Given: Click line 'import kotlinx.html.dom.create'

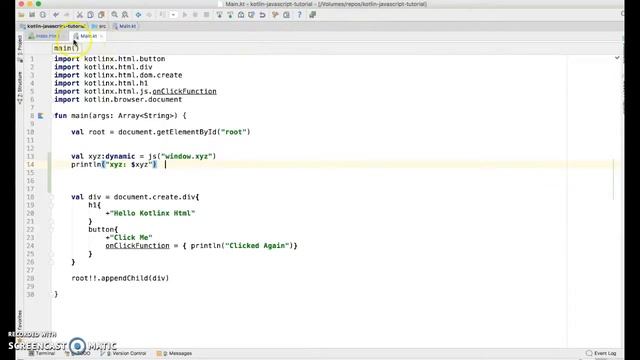Looking at the screenshot, I should pos(118,75).
